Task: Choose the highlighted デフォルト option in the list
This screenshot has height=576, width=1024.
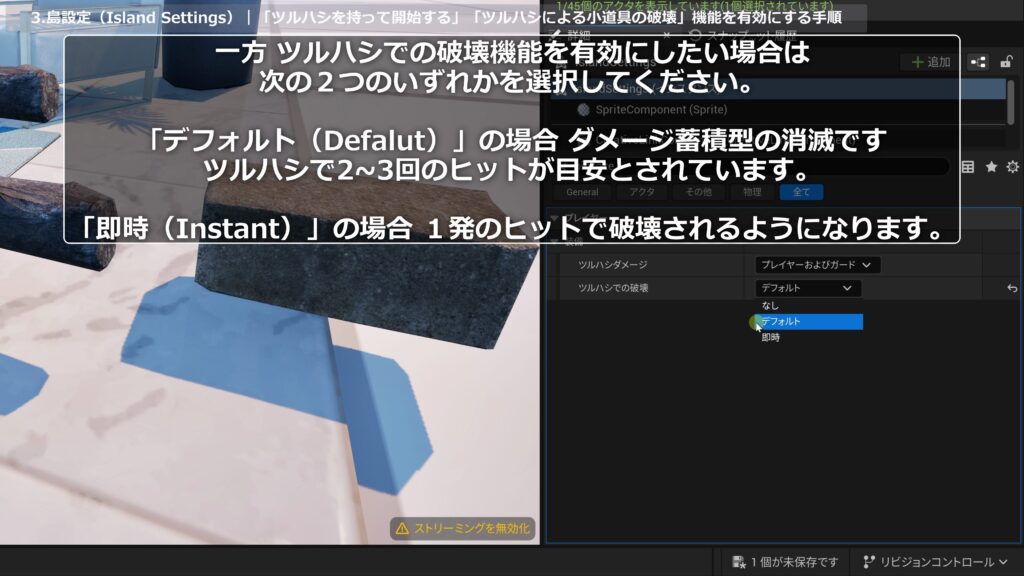Action: click(x=808, y=321)
